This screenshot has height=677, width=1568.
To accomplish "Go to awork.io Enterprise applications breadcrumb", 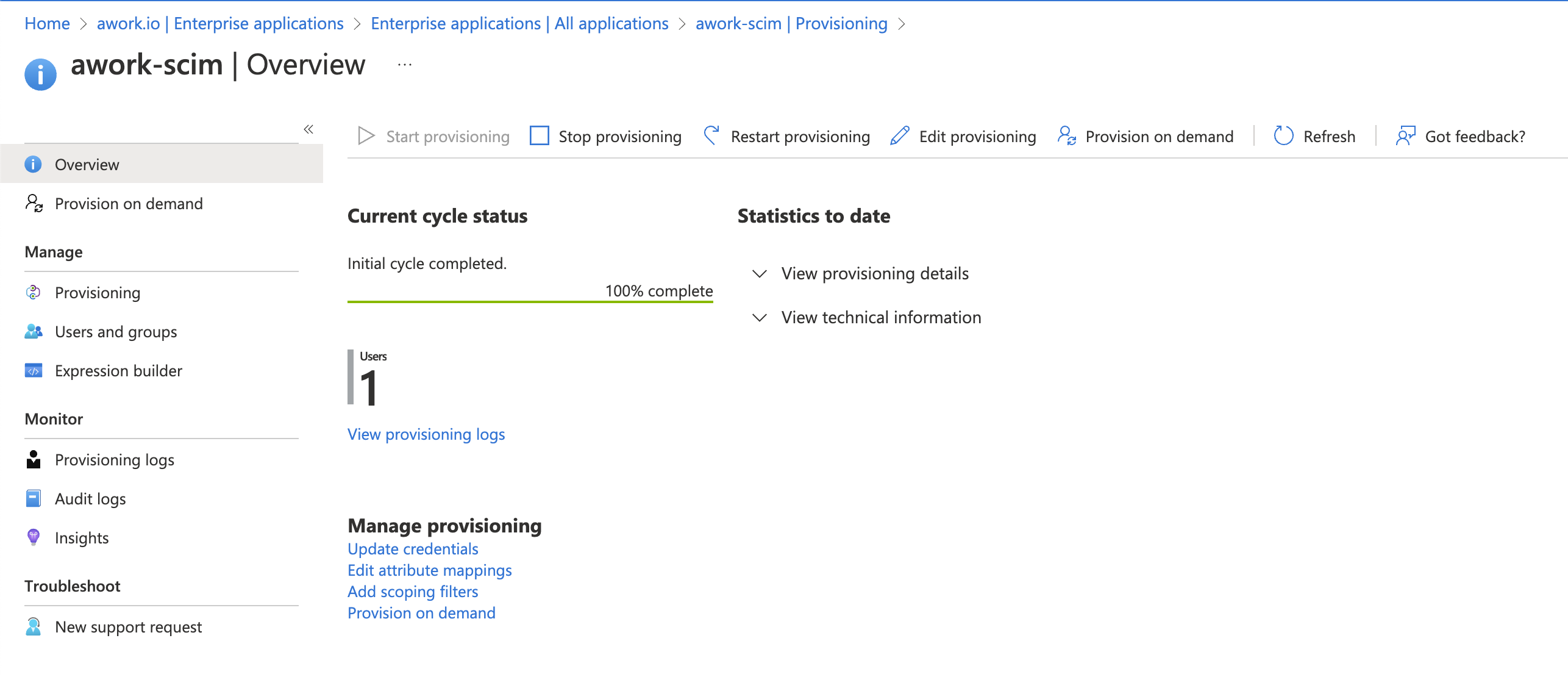I will click(220, 23).
